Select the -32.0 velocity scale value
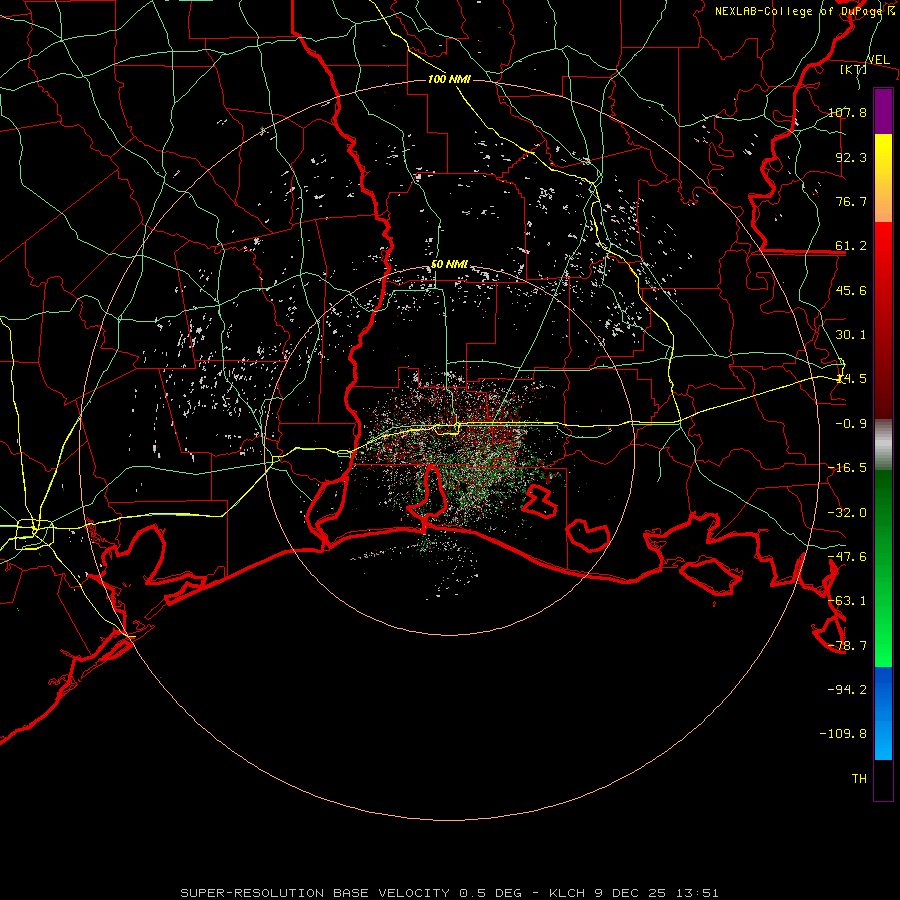Screen dimensions: 900x900 [x=847, y=513]
